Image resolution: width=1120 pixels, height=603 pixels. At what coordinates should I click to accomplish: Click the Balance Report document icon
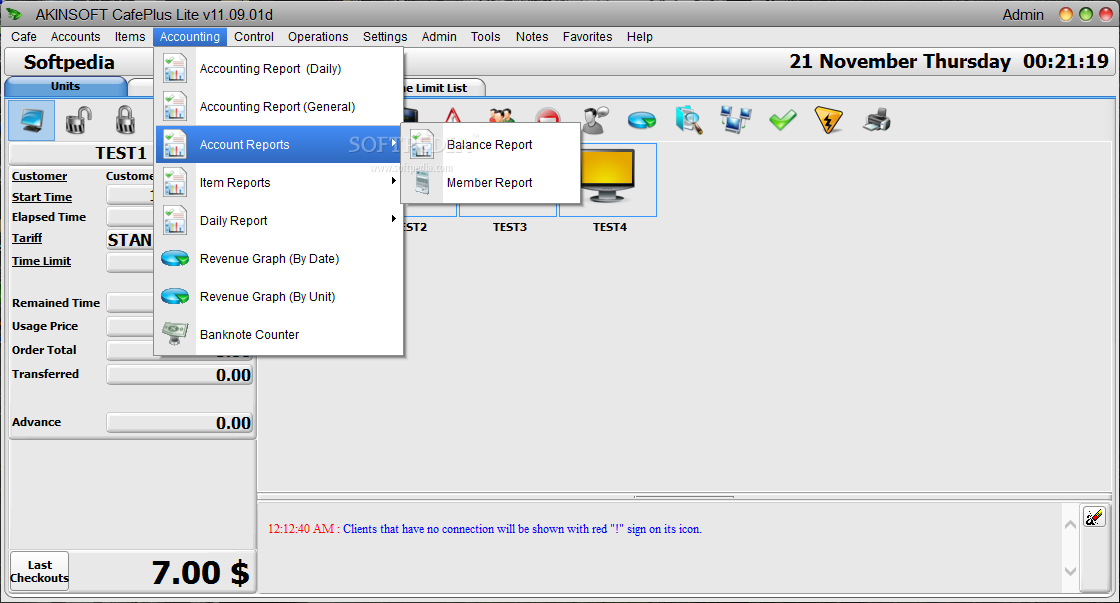[x=422, y=144]
